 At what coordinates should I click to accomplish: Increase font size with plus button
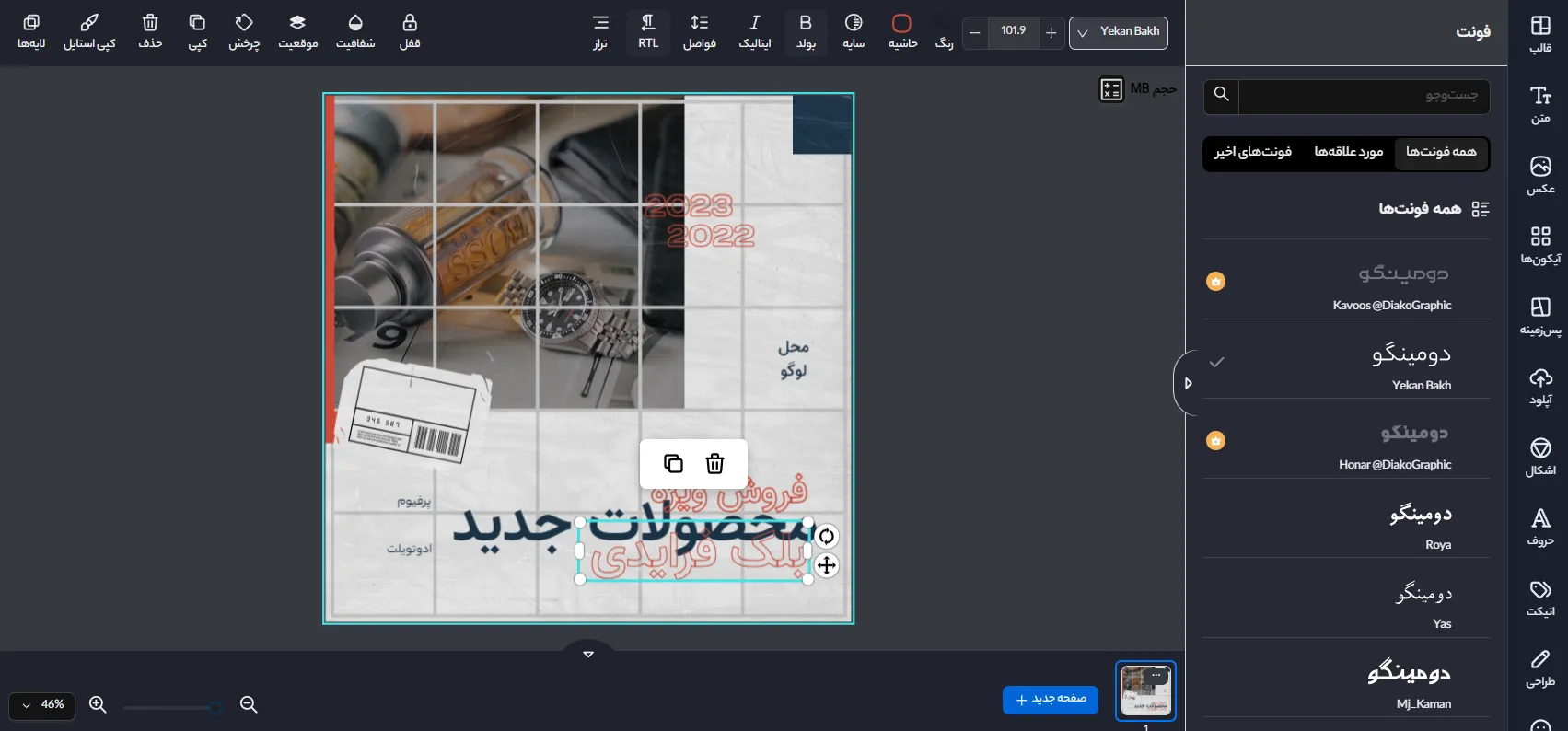pyautogui.click(x=1051, y=33)
